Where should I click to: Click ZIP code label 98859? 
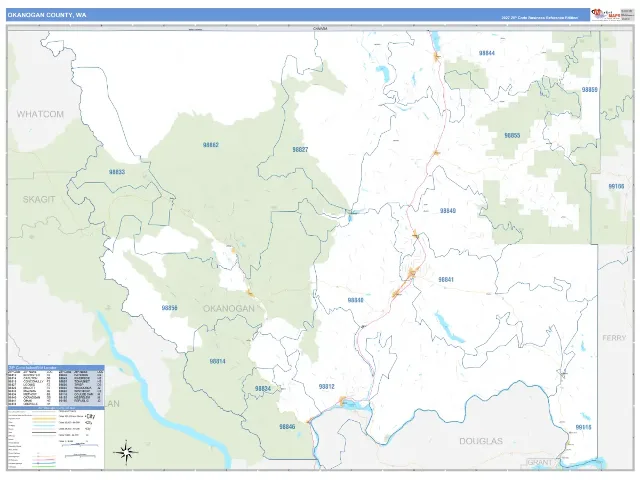[x=590, y=90]
